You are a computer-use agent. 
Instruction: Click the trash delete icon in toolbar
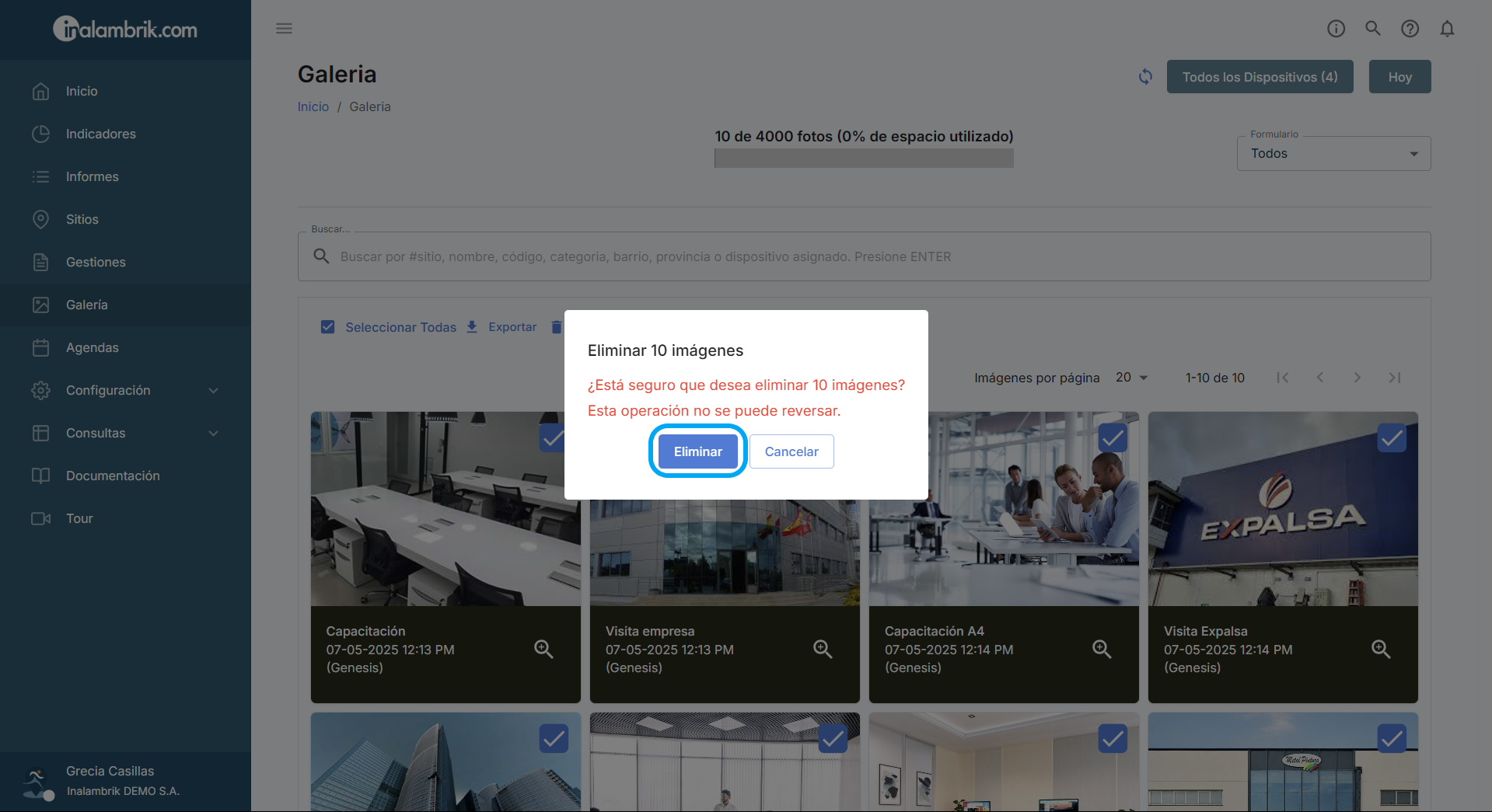(x=557, y=327)
